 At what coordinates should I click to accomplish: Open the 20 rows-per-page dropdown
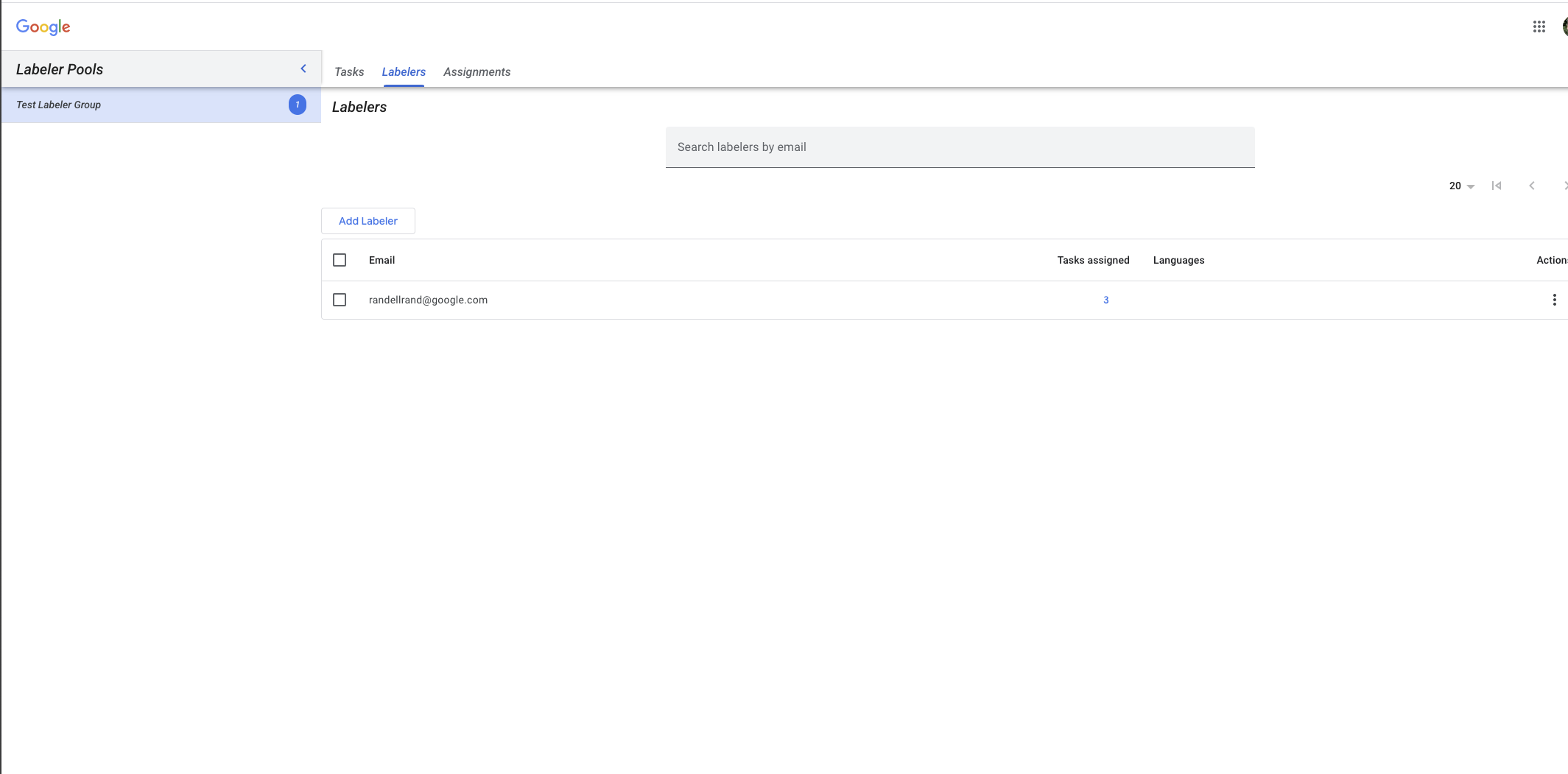[1461, 186]
